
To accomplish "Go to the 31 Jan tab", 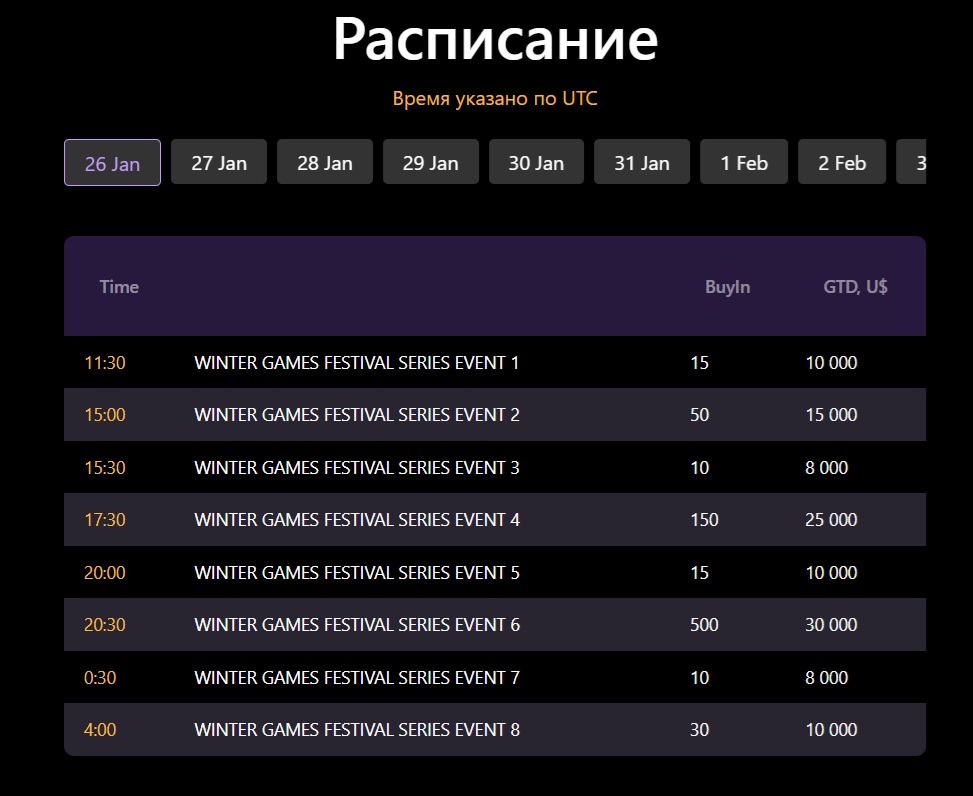I will [642, 163].
